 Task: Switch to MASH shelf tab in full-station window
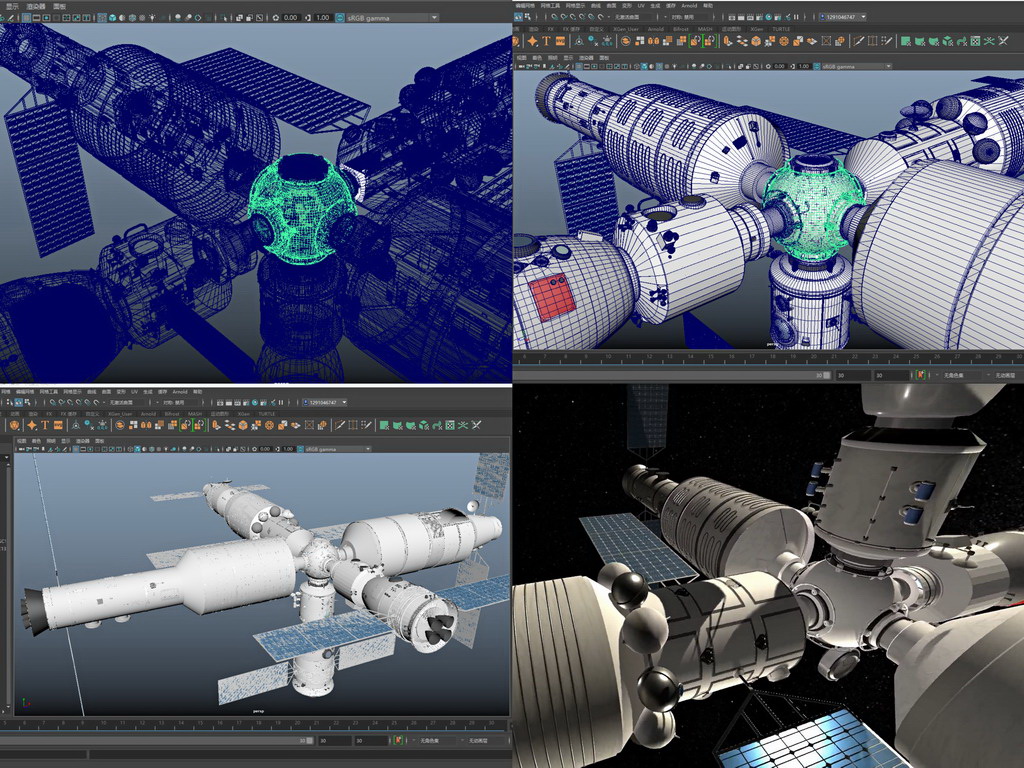tap(194, 413)
